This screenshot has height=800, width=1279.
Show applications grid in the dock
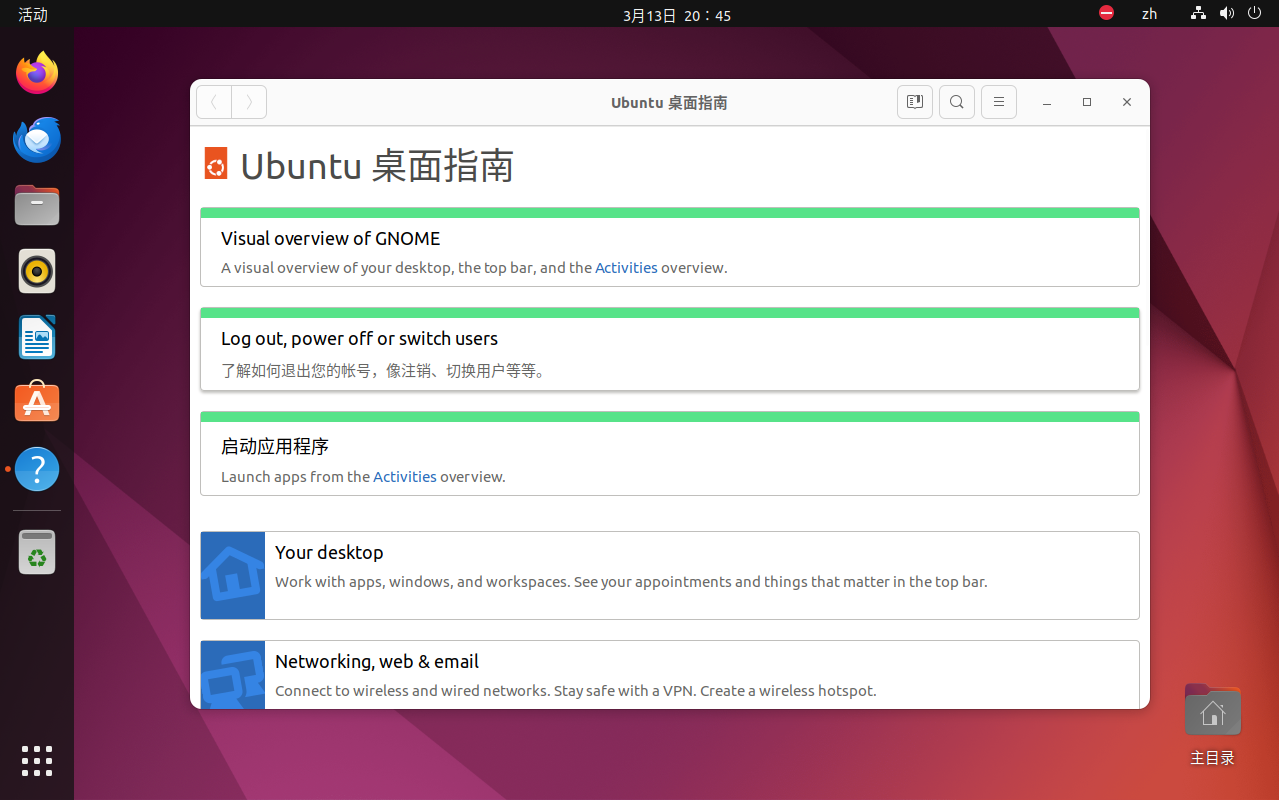click(x=37, y=760)
